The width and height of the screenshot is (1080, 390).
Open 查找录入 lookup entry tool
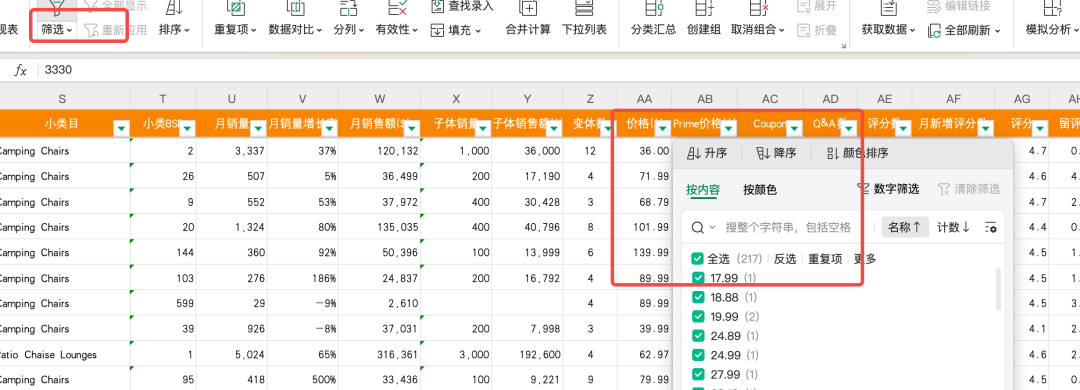click(462, 6)
